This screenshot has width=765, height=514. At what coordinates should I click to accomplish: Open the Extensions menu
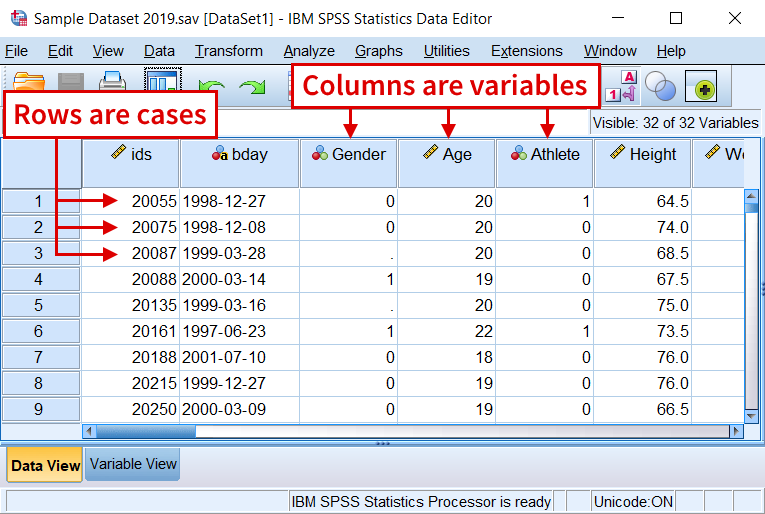pos(526,51)
